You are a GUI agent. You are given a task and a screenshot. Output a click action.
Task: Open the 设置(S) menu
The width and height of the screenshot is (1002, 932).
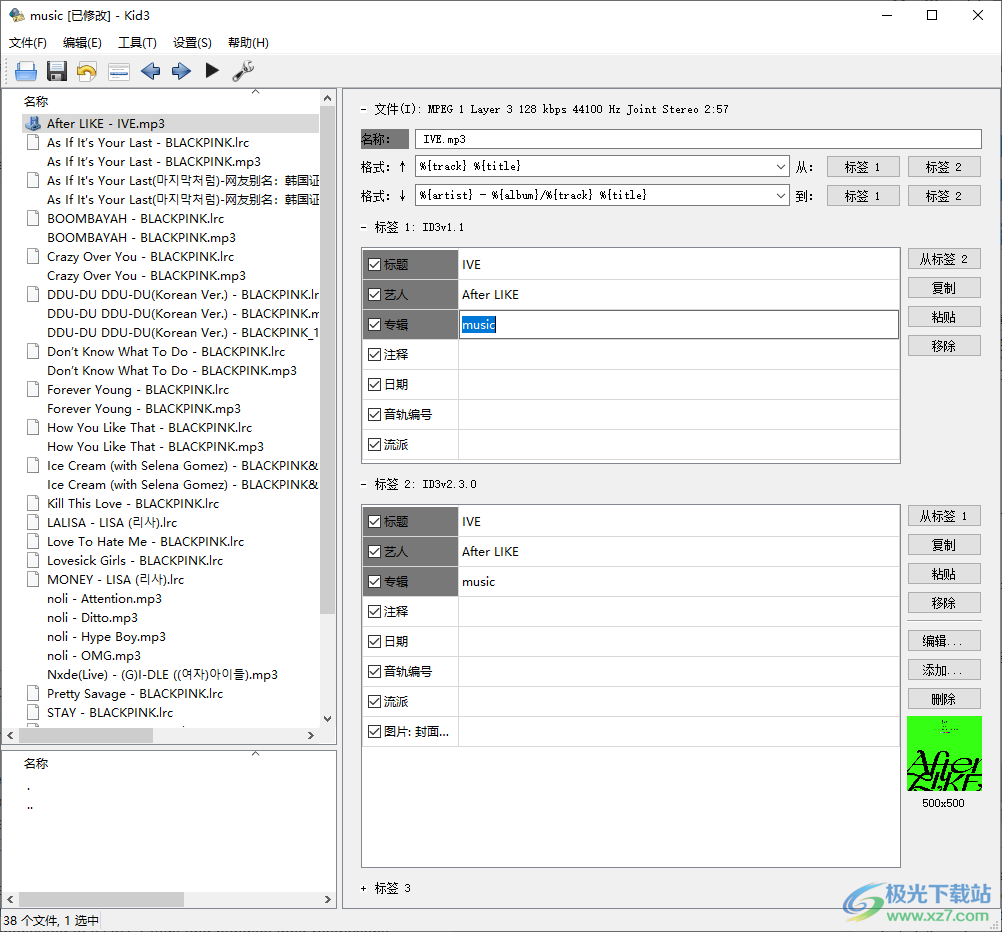[192, 43]
